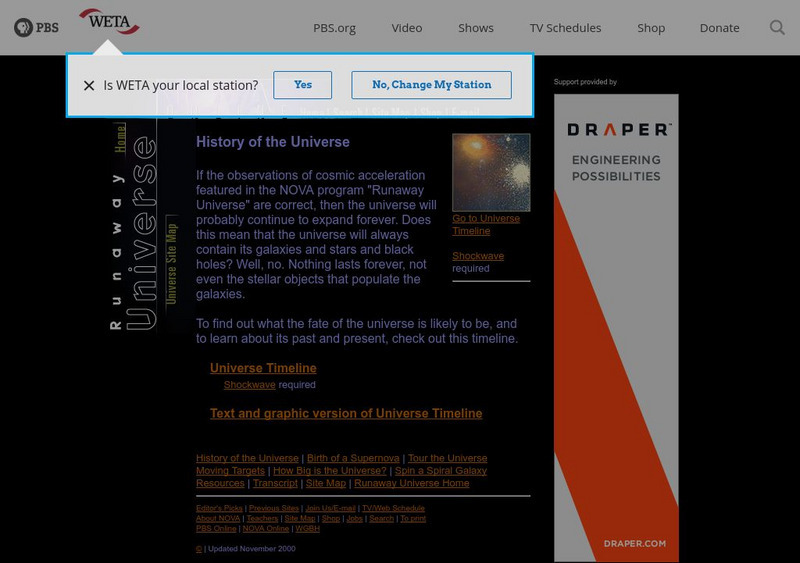The height and width of the screenshot is (563, 800).
Task: Open PBS.org in the top navigation
Action: (x=334, y=28)
